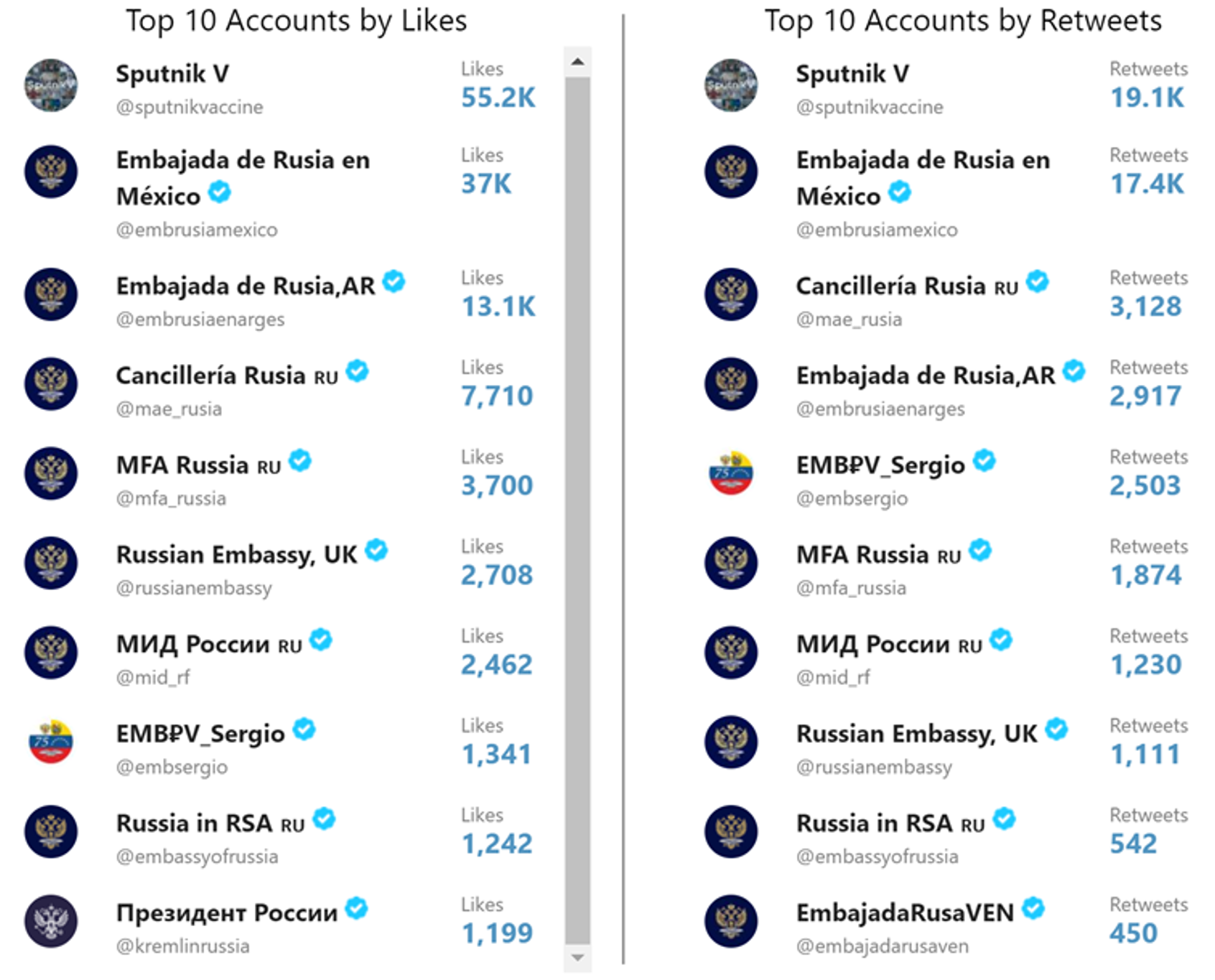Click Top 10 Accounts by Retweets heading

tap(963, 21)
